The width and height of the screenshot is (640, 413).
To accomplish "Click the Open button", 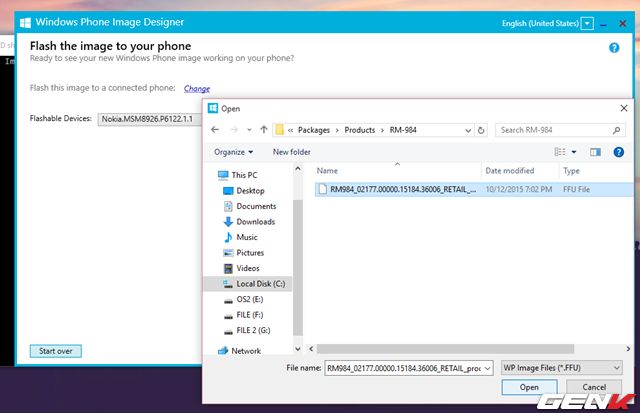I will pos(529,387).
